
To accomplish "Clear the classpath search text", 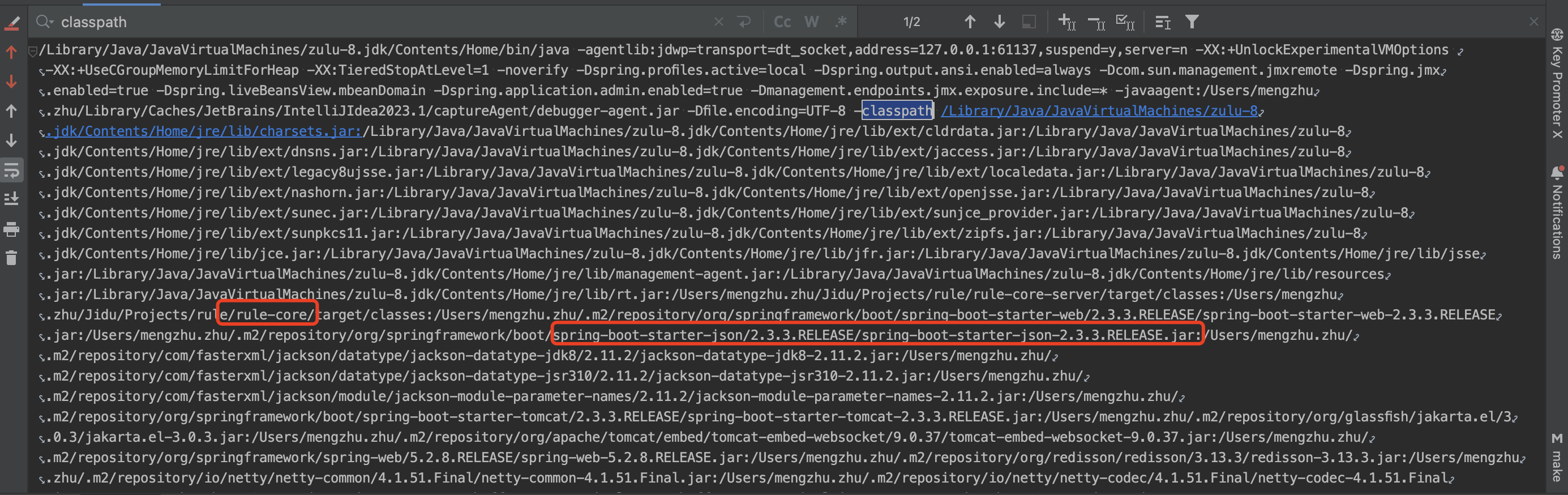I will pos(719,22).
